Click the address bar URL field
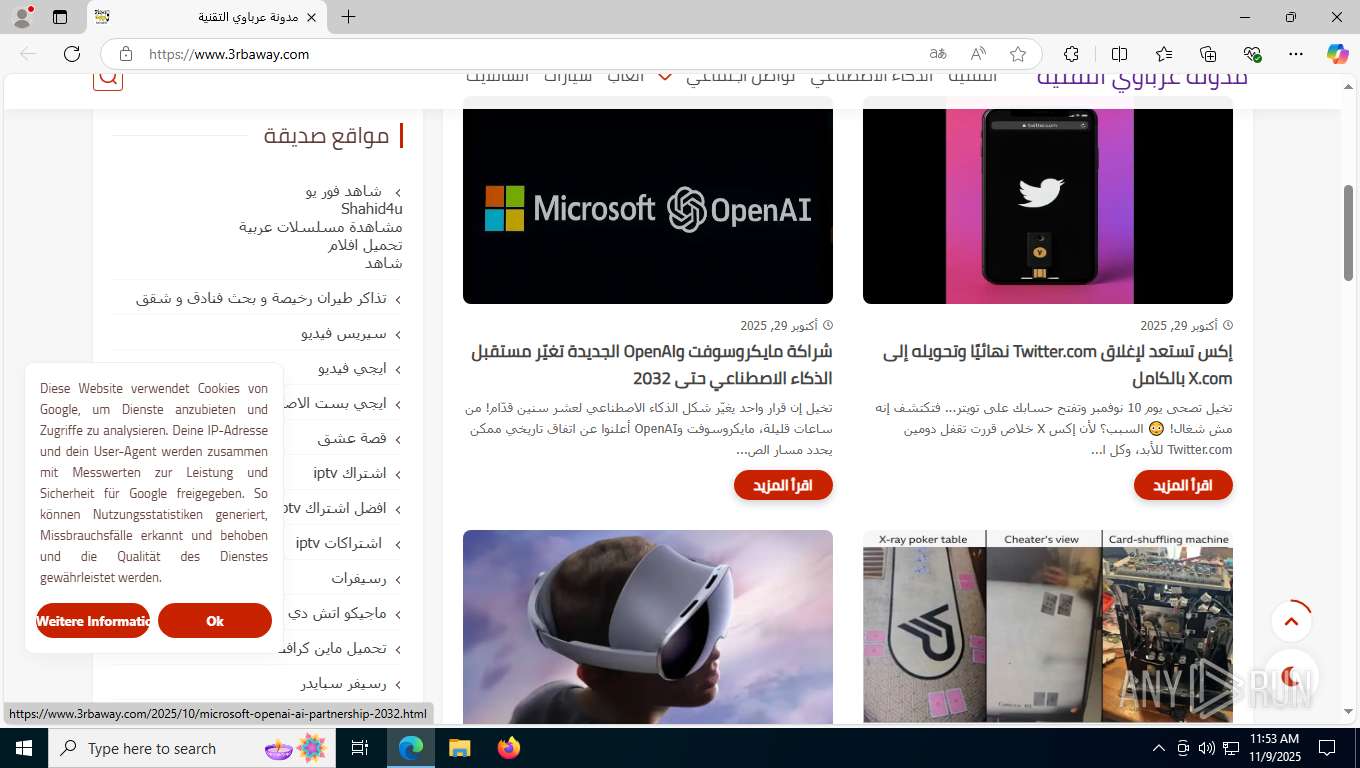This screenshot has width=1360, height=768. pos(530,54)
